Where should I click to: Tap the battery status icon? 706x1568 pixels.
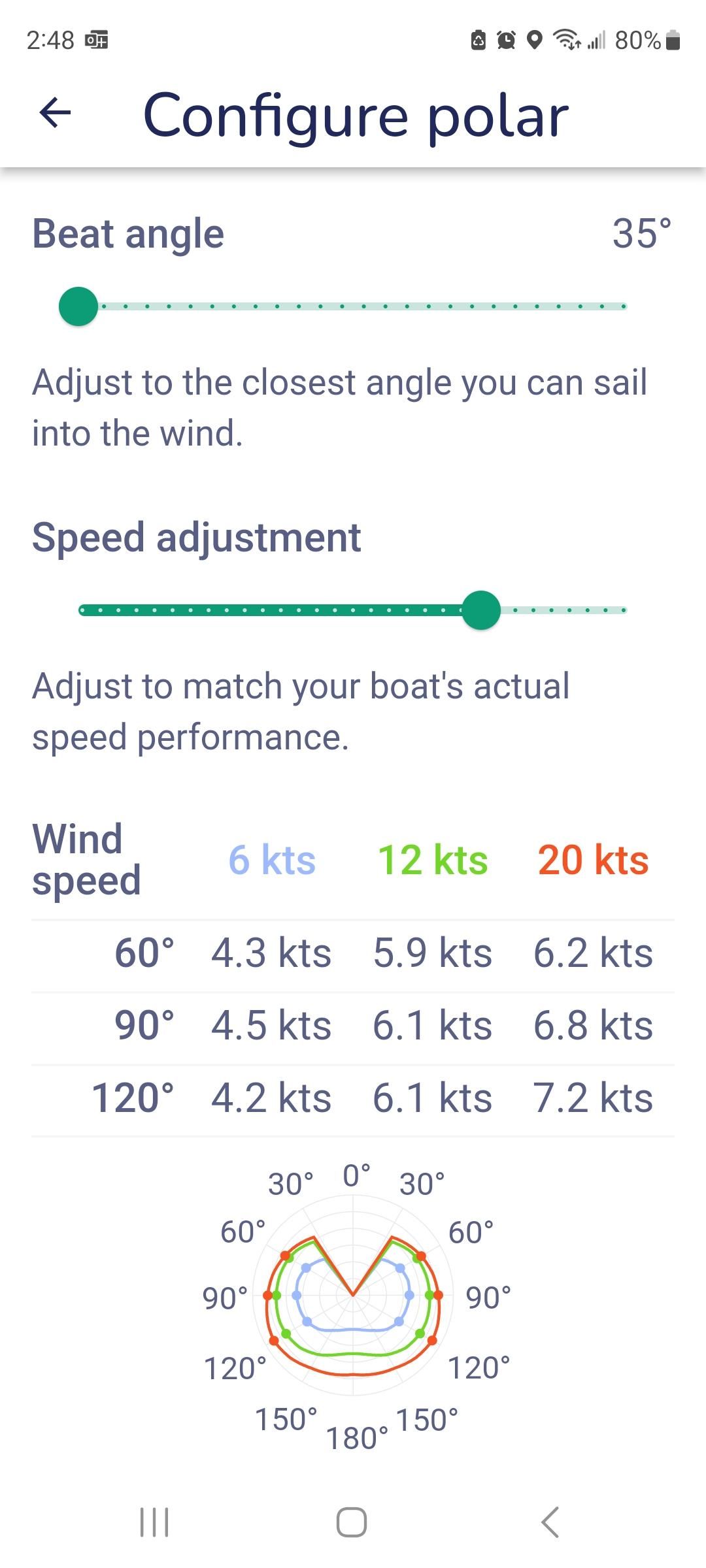click(673, 41)
